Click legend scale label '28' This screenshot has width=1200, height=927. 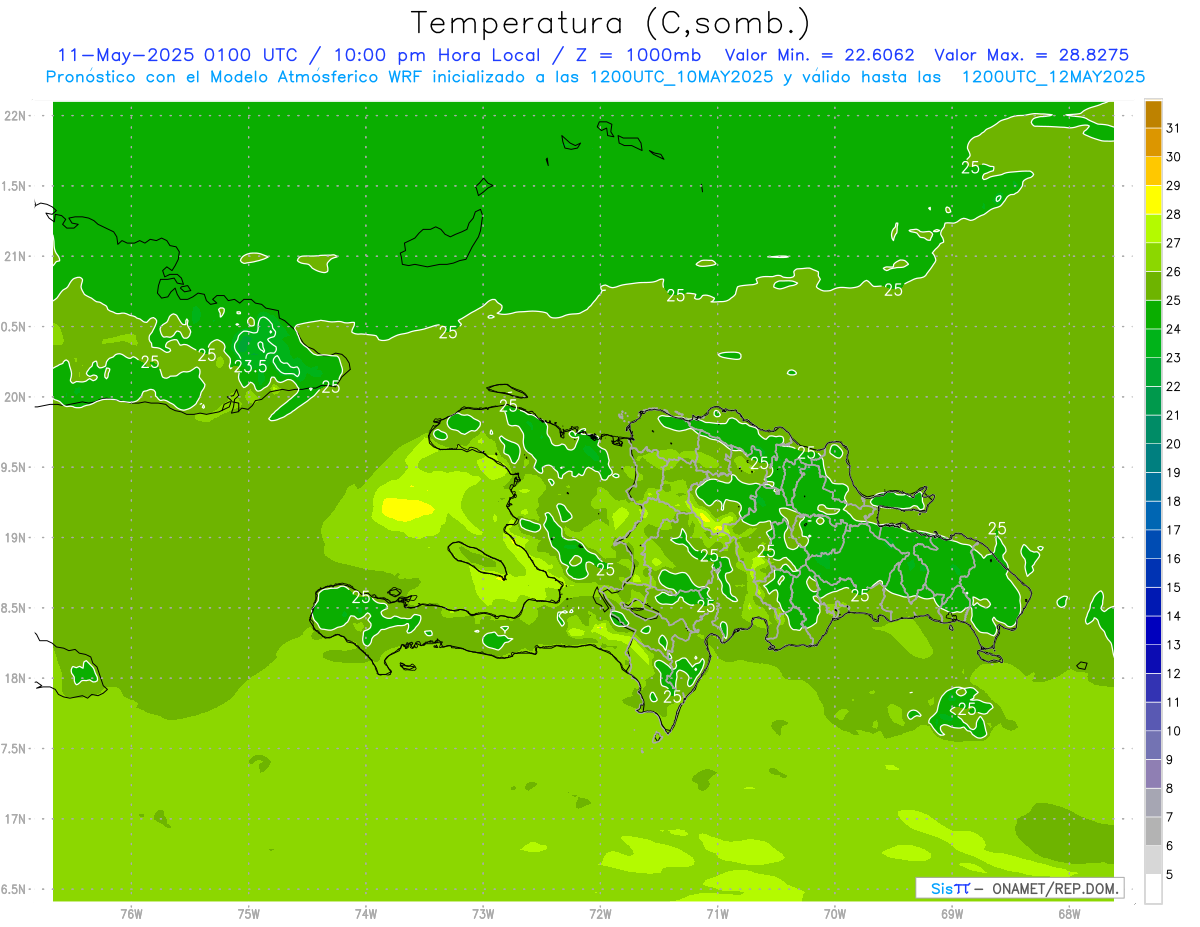click(1174, 214)
